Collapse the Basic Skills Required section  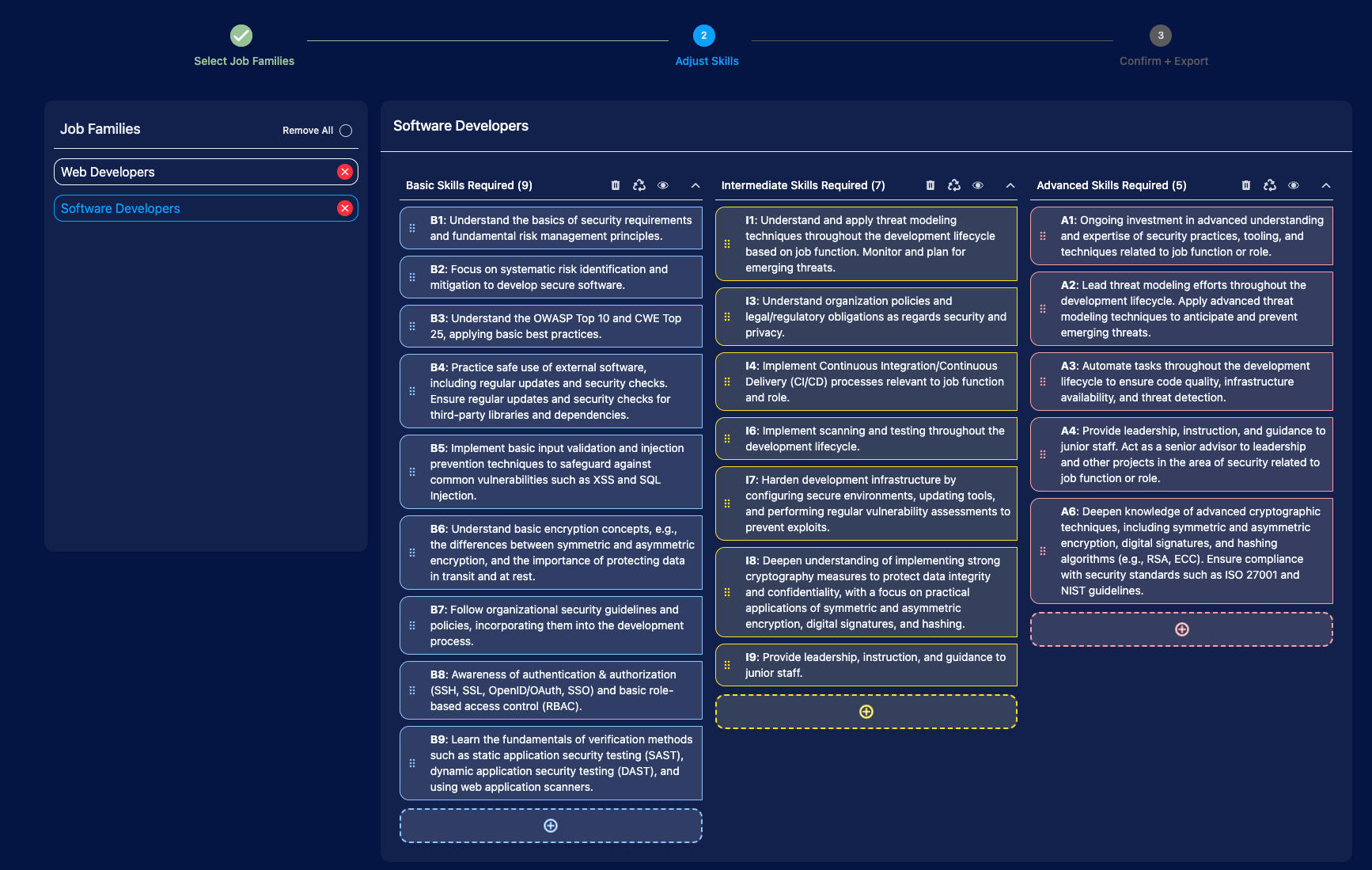pos(695,185)
